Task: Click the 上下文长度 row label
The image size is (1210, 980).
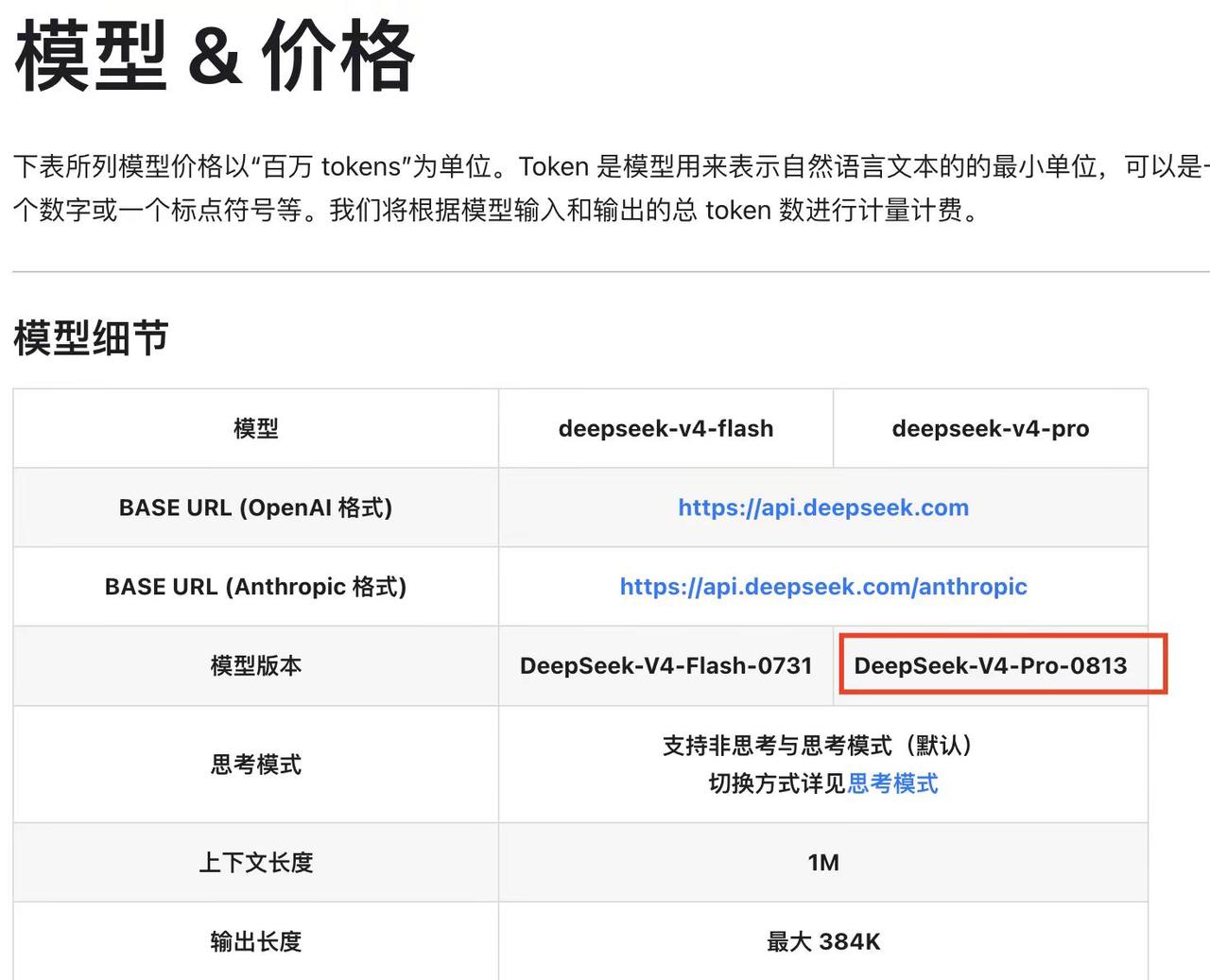Action: (256, 863)
